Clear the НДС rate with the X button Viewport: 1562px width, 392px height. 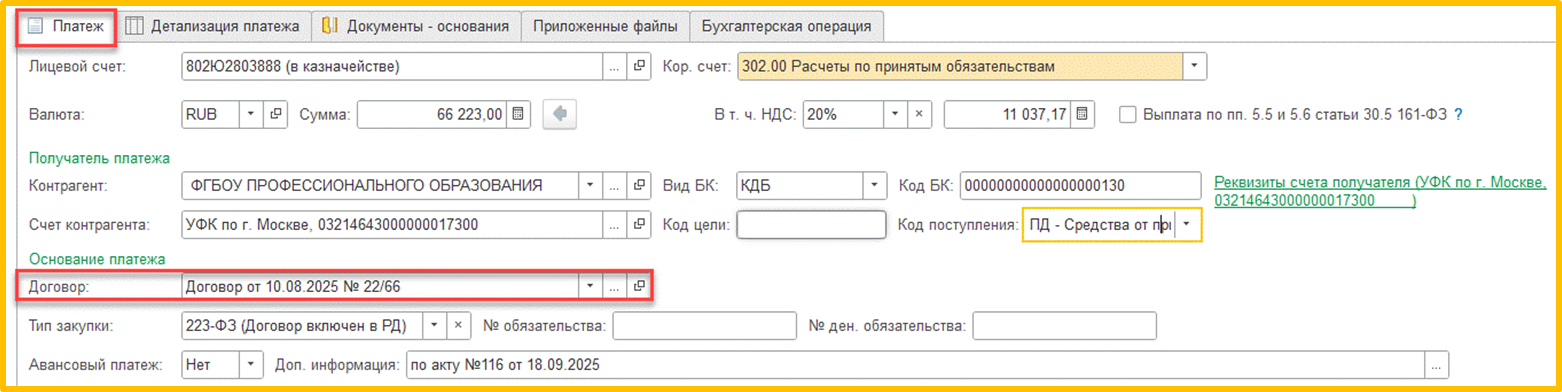(x=920, y=114)
